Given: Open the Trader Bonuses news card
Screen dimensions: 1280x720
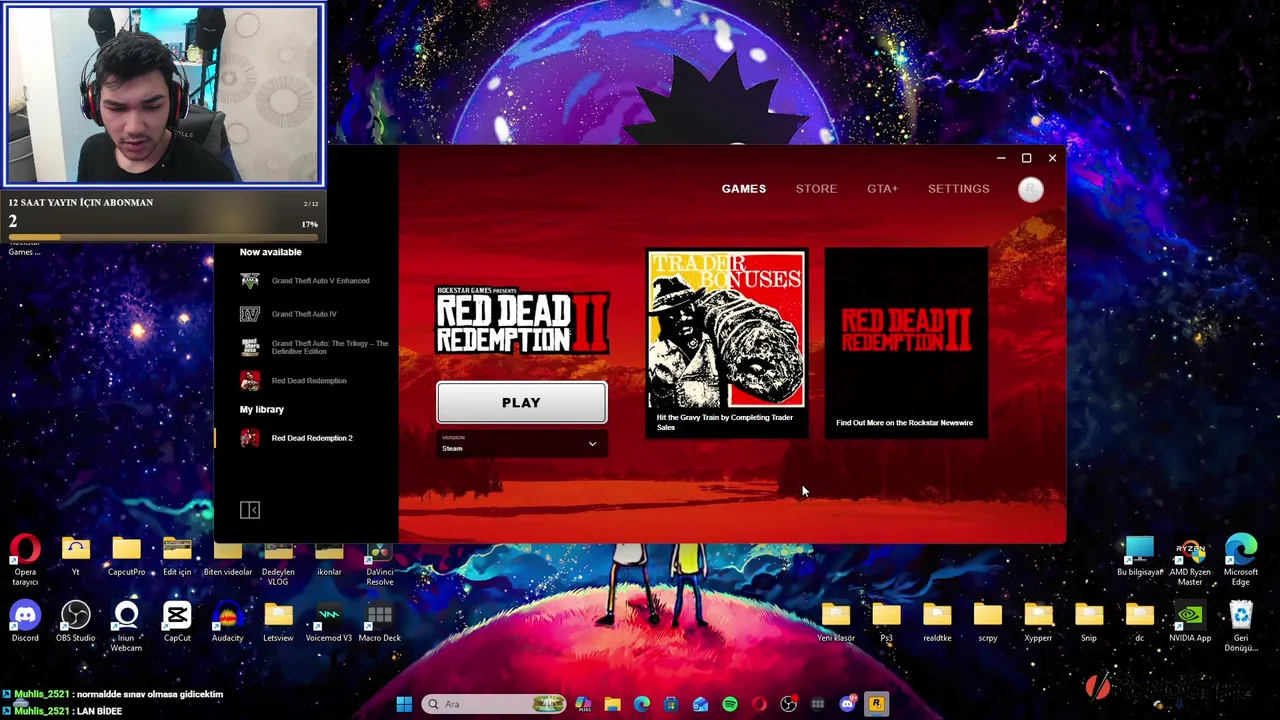Looking at the screenshot, I should (726, 343).
